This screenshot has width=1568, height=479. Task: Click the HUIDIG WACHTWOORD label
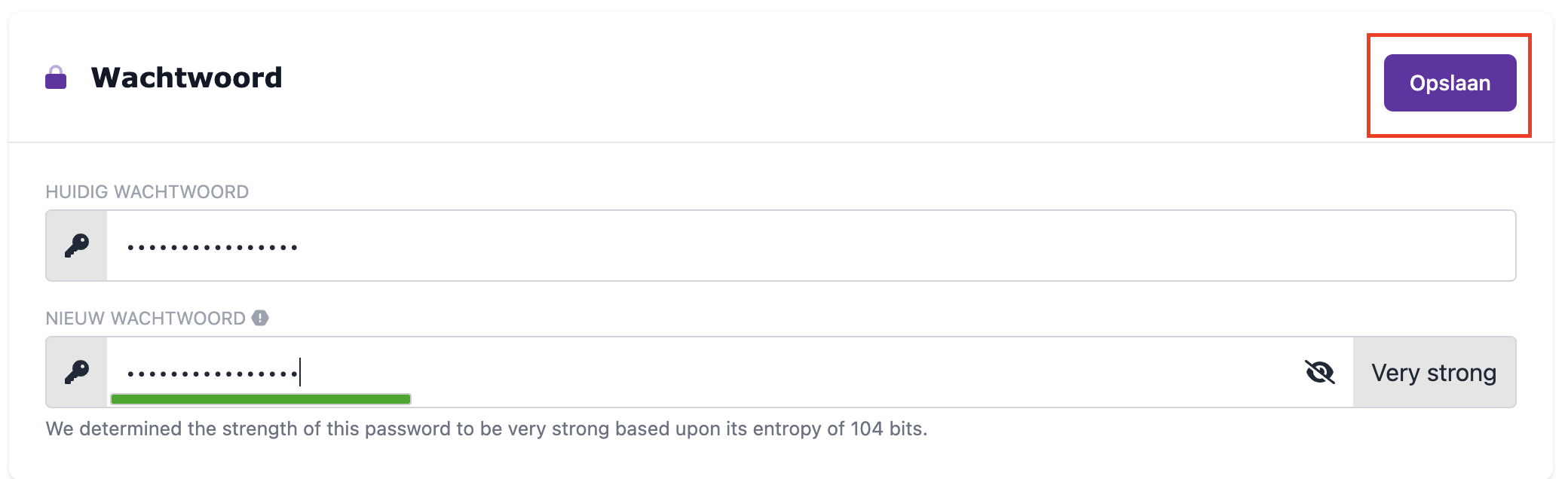pyautogui.click(x=147, y=192)
